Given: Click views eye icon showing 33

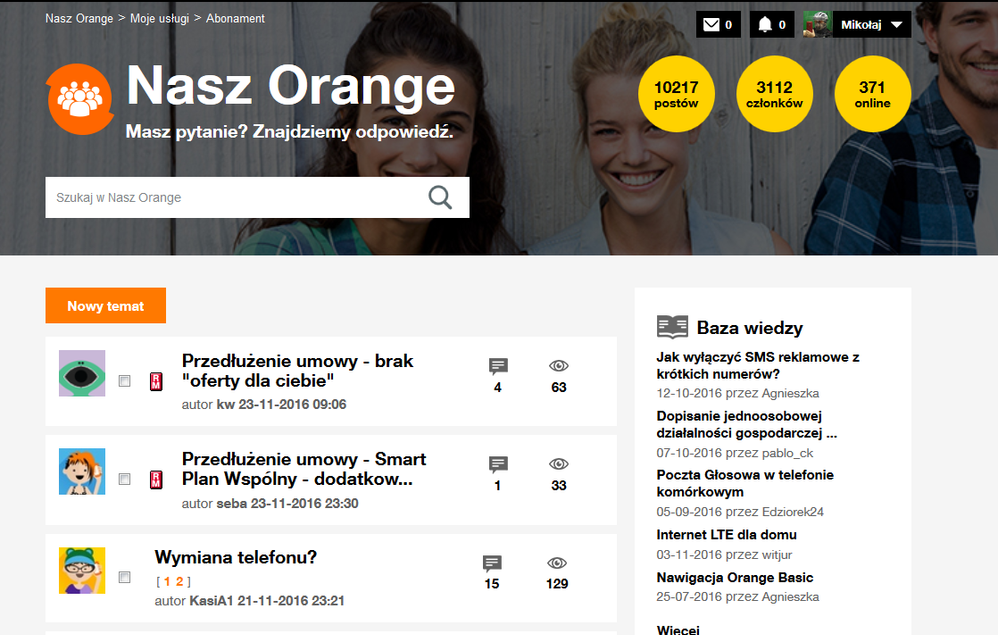Looking at the screenshot, I should click(558, 464).
